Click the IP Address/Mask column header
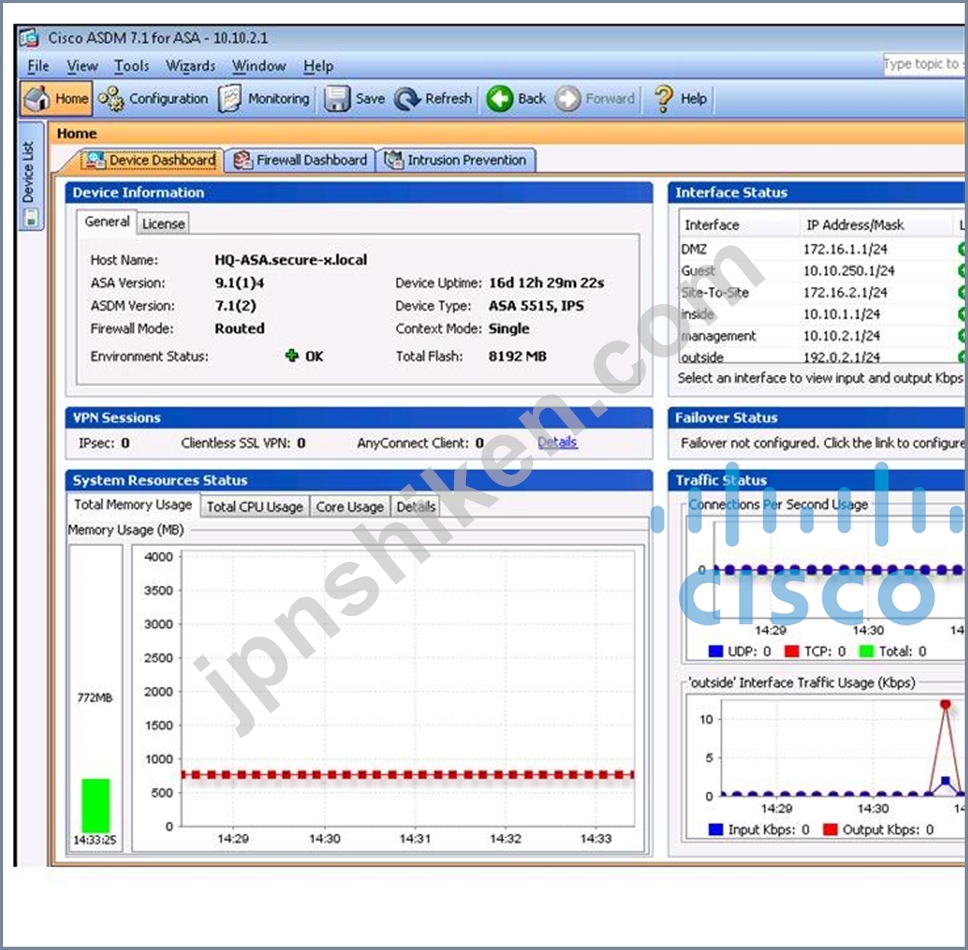Image resolution: width=968 pixels, height=950 pixels. [x=876, y=225]
